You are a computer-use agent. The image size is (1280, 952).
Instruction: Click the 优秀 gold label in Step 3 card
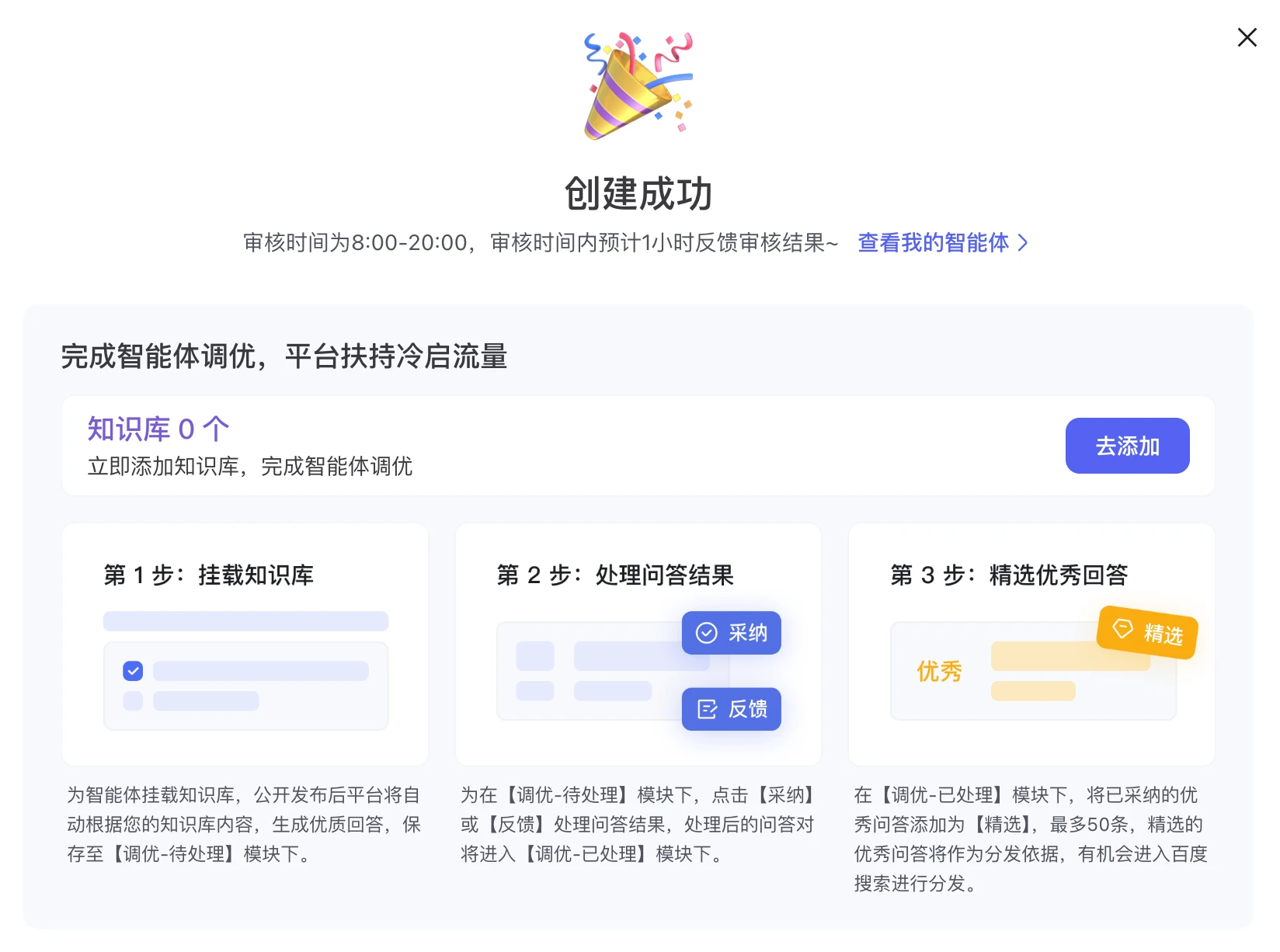939,671
